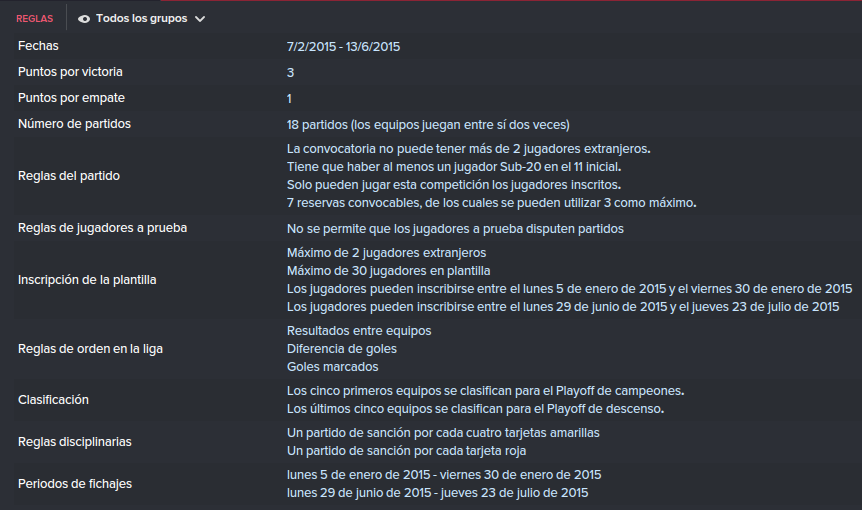Click the Puntos por victoria row

(x=431, y=72)
